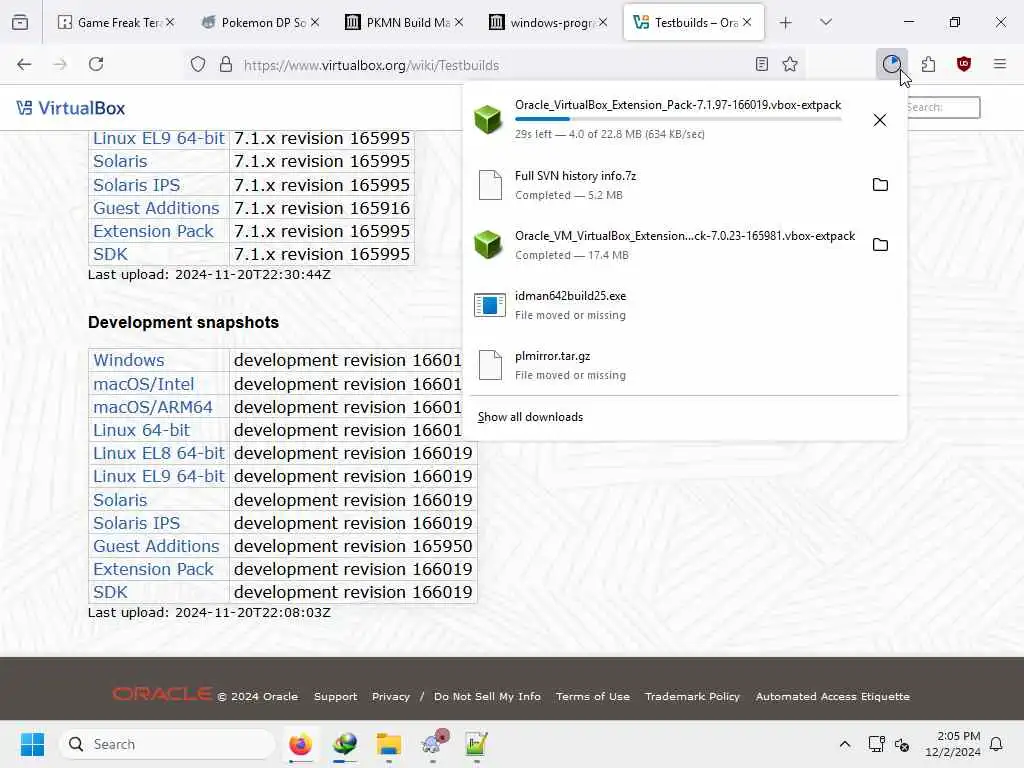Close the Testbuilds tab
Screen dimensions: 1024x768
[747, 23]
